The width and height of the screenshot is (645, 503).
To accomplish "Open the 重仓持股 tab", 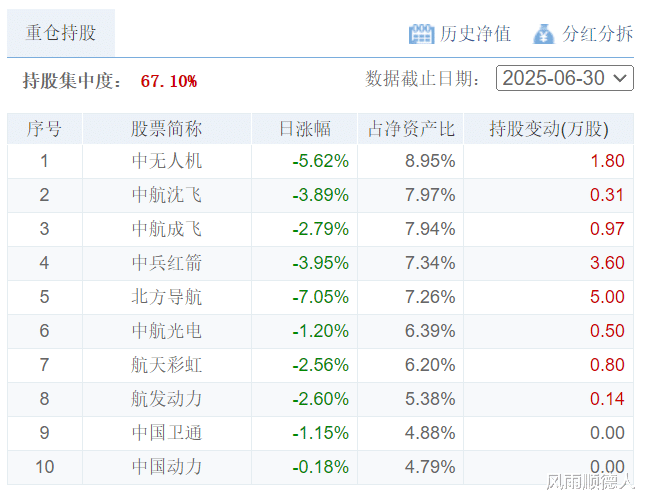I will (61, 33).
